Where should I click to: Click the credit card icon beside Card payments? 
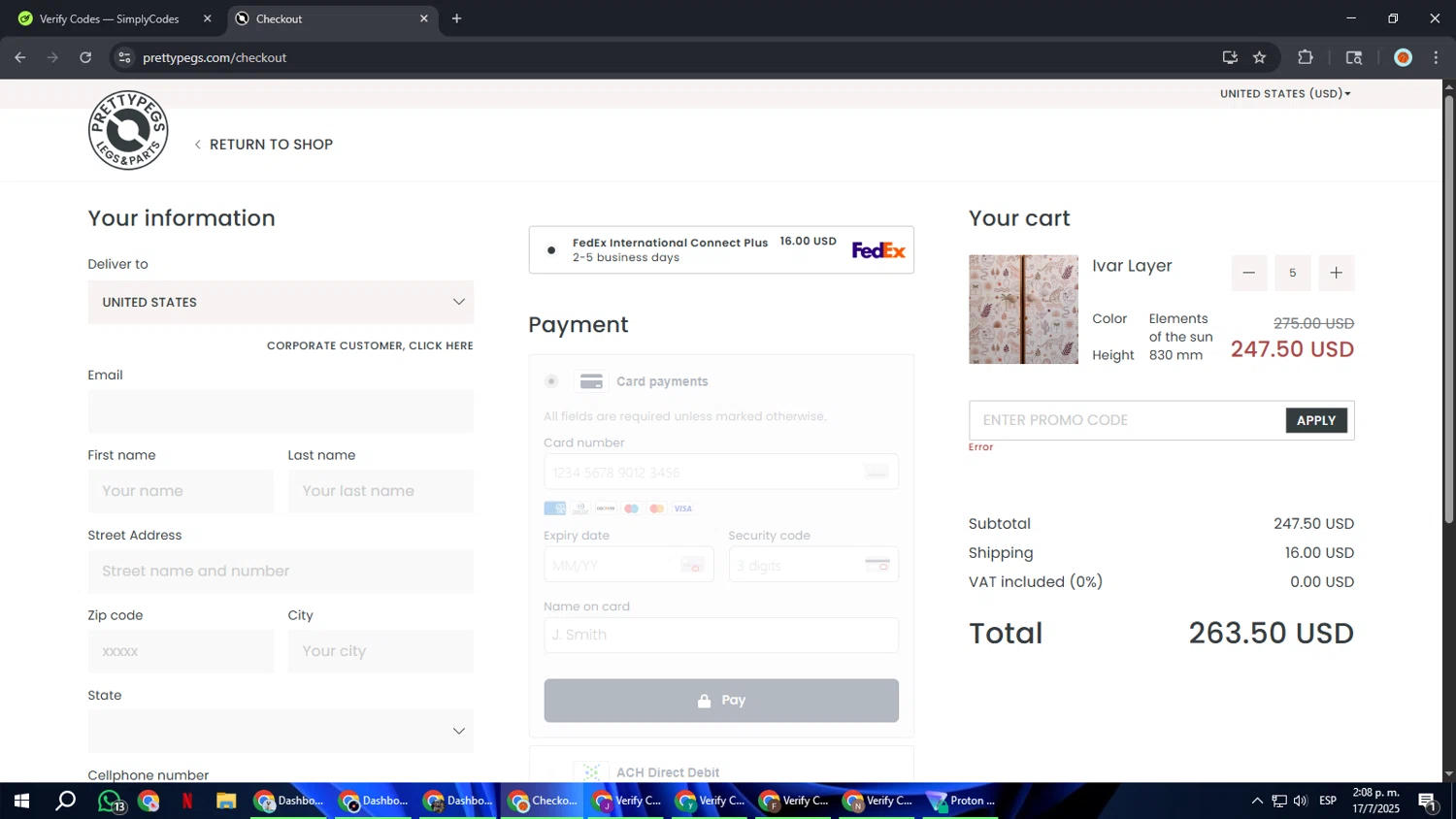click(x=591, y=381)
